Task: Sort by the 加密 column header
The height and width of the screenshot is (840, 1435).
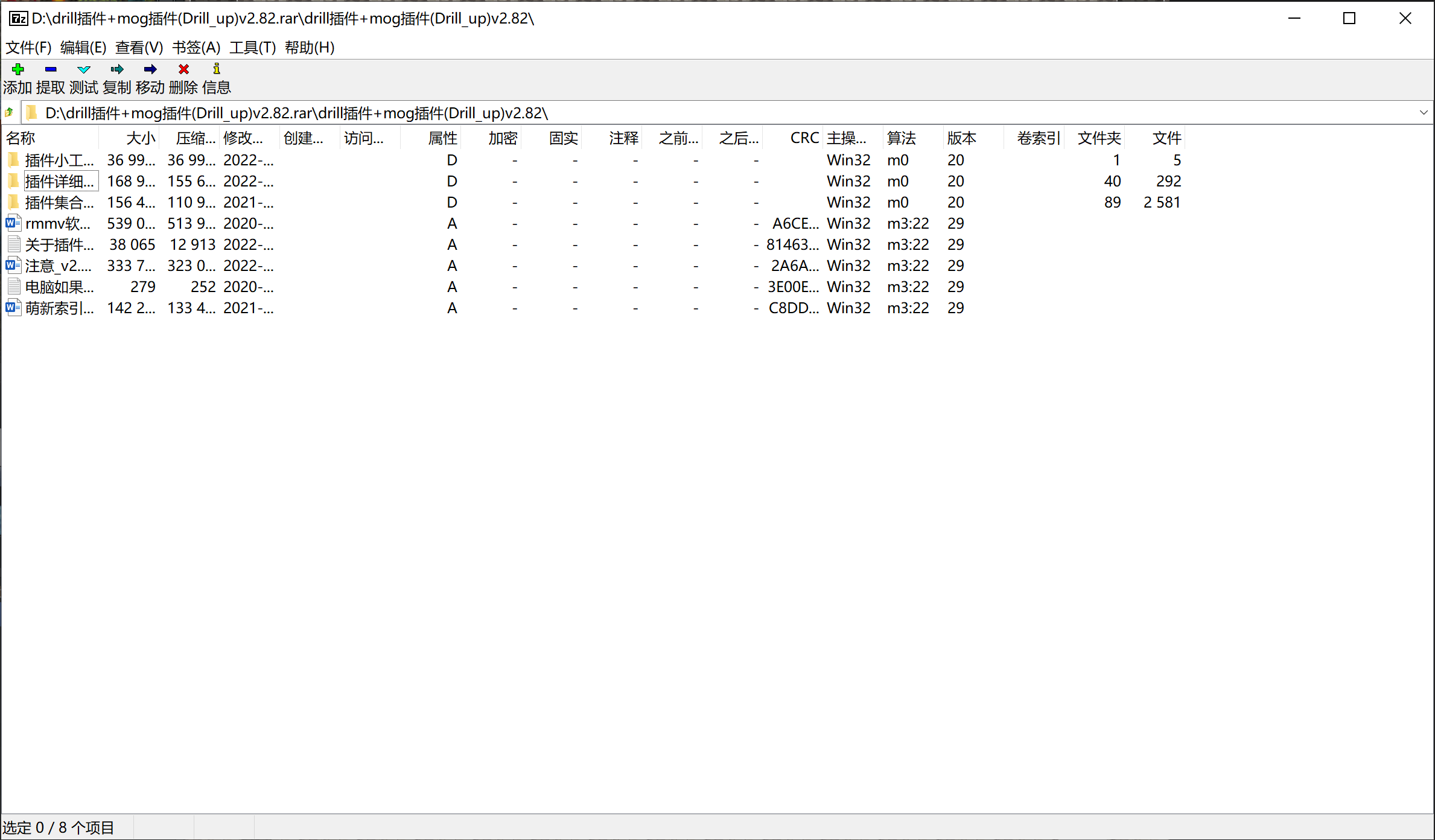Action: [491, 138]
